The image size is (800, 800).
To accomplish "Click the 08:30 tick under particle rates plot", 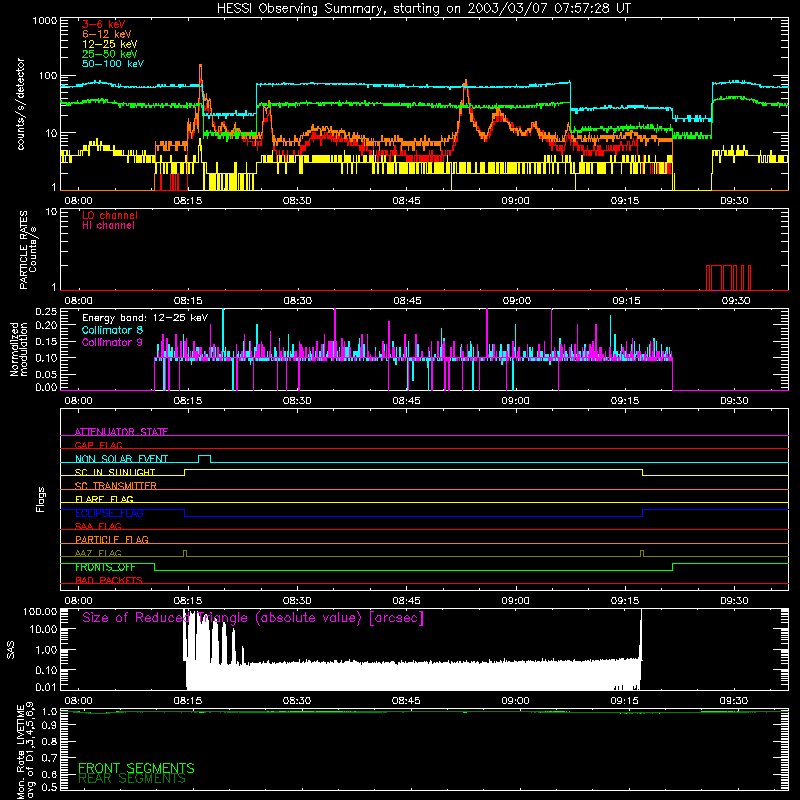I will (297, 301).
